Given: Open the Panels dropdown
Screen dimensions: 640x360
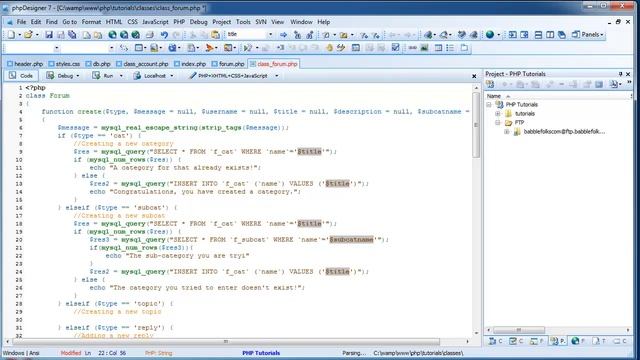Looking at the screenshot, I should click(602, 35).
